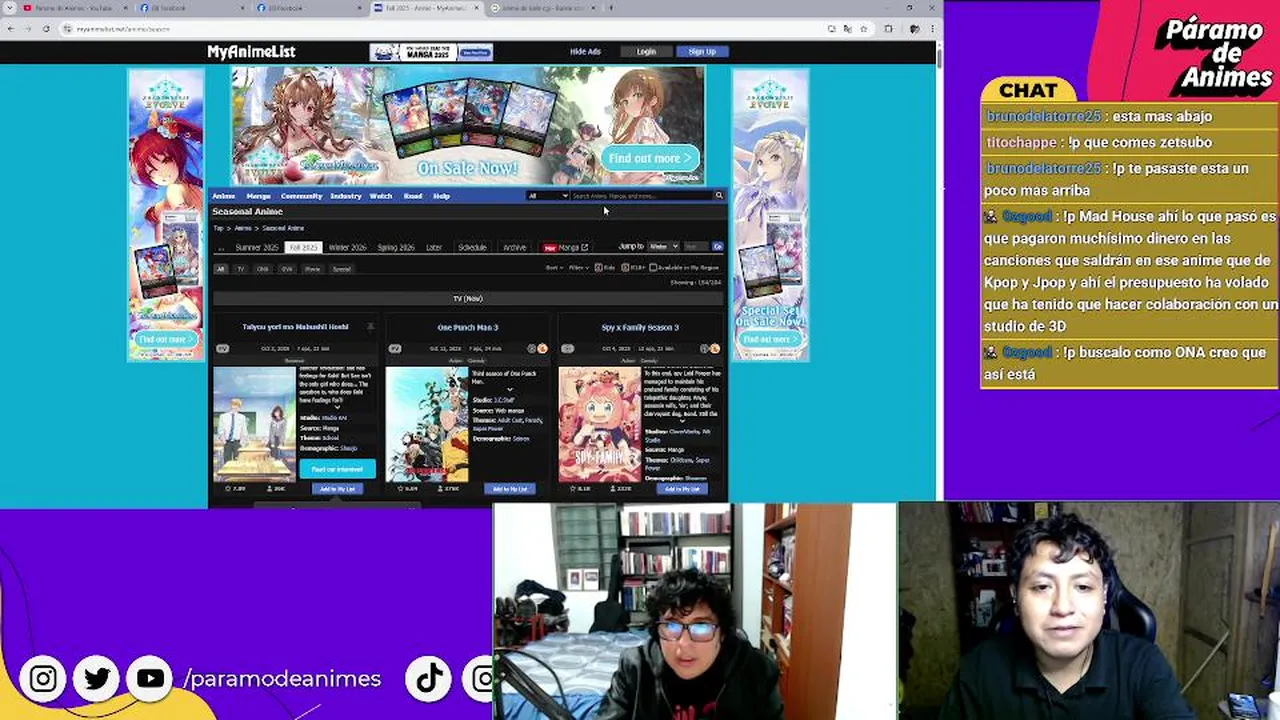Click Read our interview button
The width and height of the screenshot is (1280, 720).
(x=337, y=469)
